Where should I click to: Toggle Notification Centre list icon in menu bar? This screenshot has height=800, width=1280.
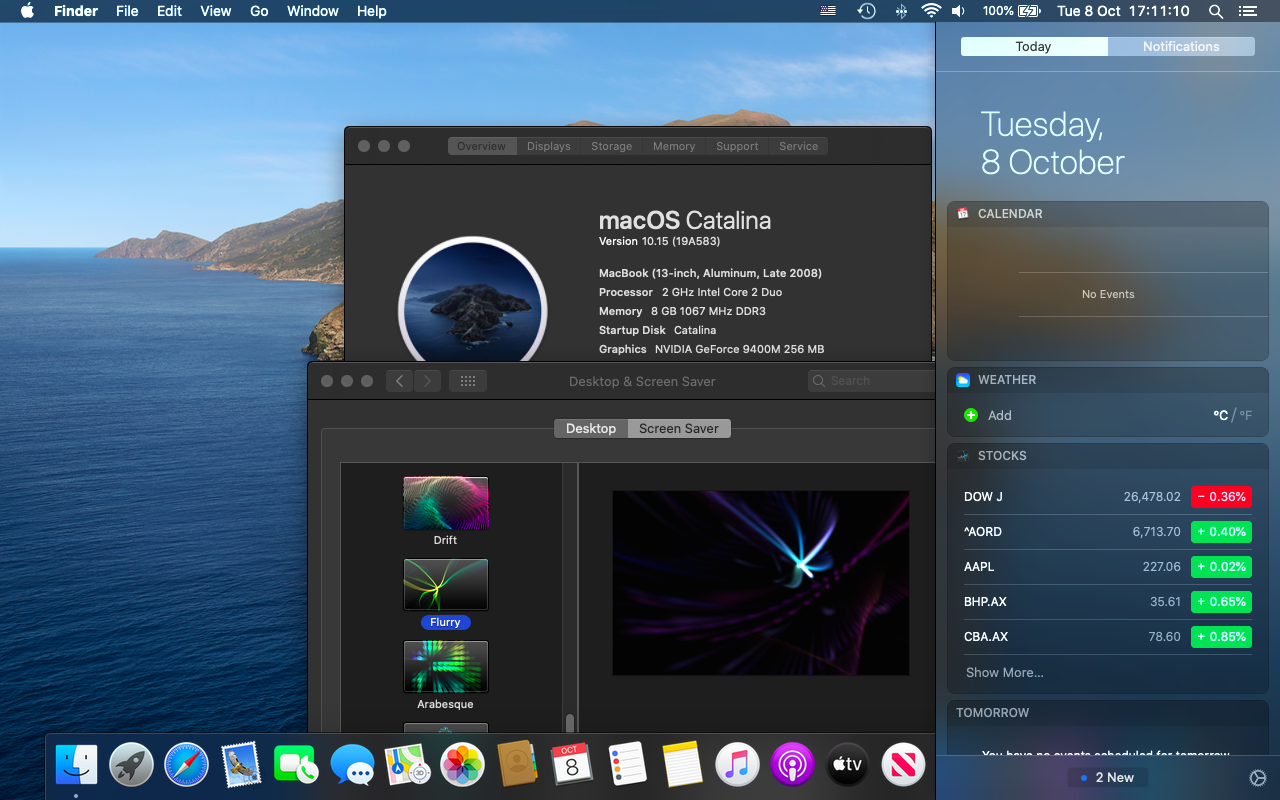(x=1247, y=11)
